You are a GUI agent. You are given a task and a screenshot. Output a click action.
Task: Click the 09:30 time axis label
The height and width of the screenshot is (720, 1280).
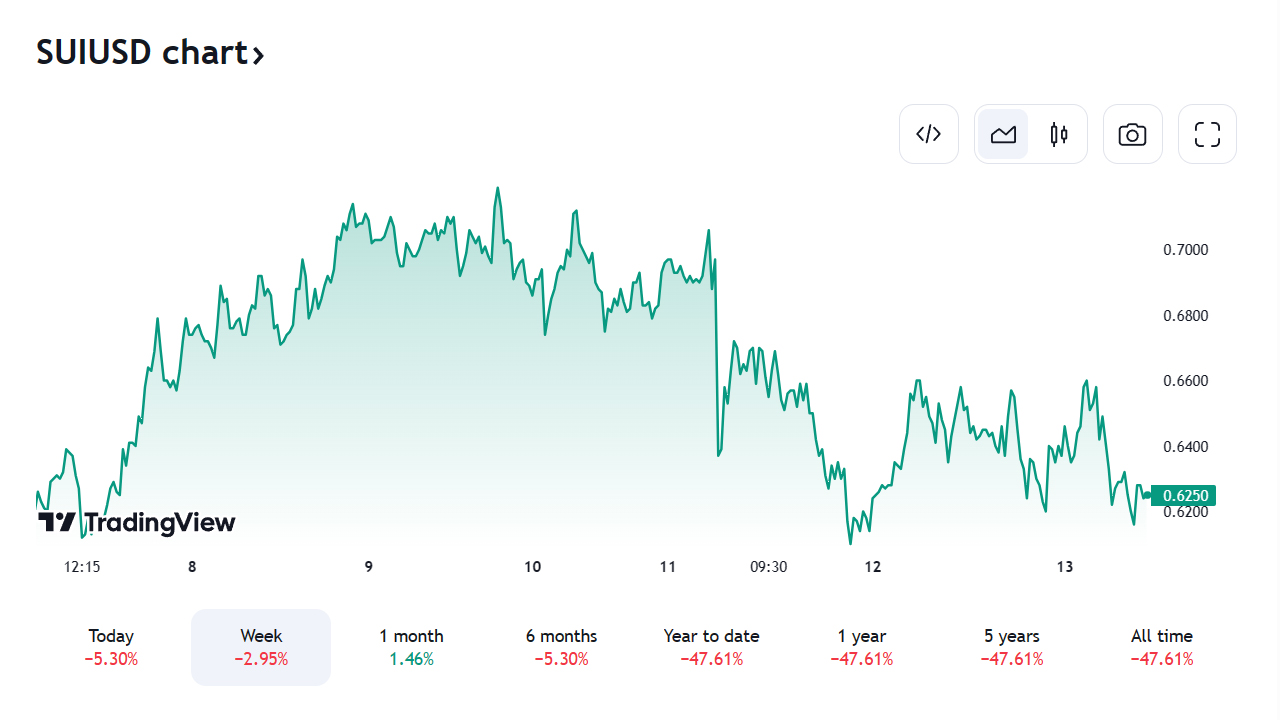(768, 567)
